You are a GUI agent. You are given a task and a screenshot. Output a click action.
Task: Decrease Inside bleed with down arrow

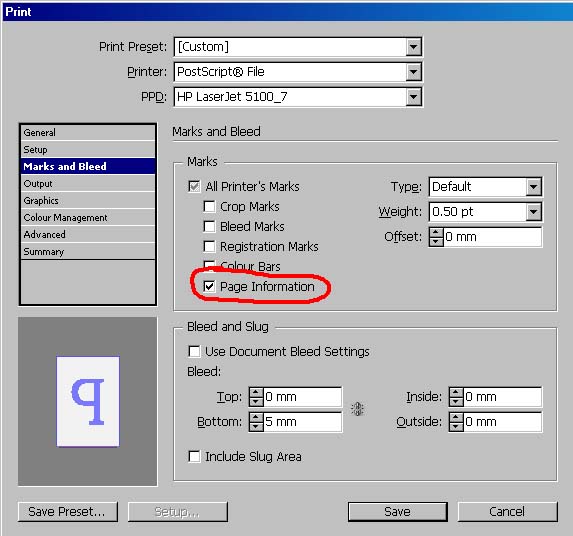(x=456, y=402)
